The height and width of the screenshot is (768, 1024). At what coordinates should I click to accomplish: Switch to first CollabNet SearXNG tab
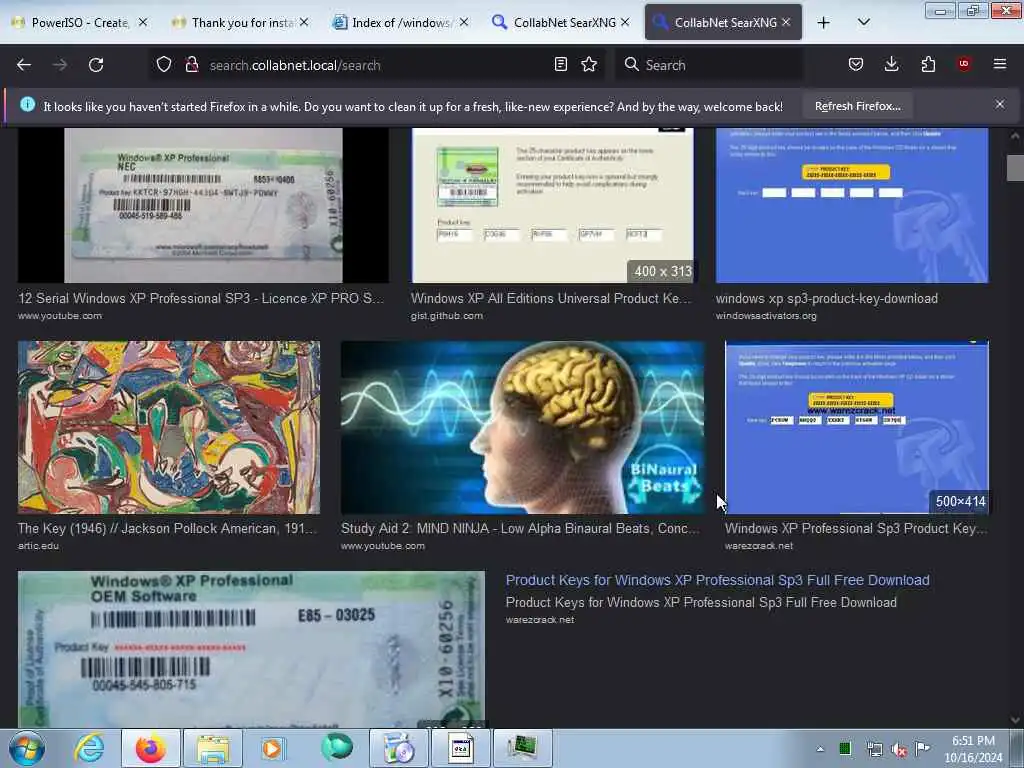[560, 22]
